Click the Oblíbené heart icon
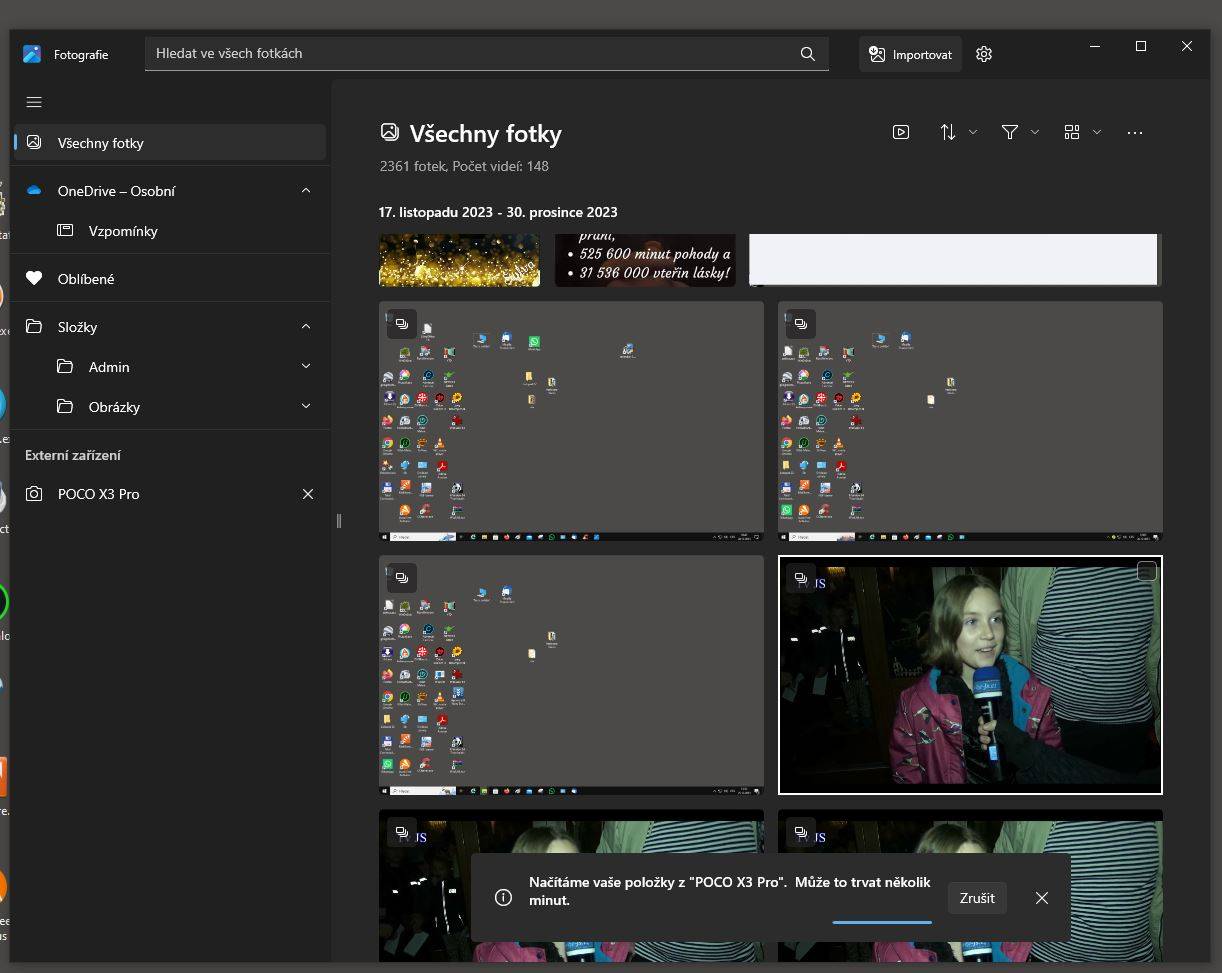 tap(34, 278)
